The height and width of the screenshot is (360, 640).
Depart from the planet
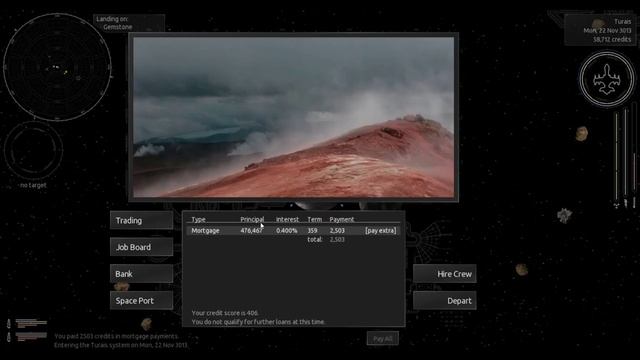pos(444,301)
